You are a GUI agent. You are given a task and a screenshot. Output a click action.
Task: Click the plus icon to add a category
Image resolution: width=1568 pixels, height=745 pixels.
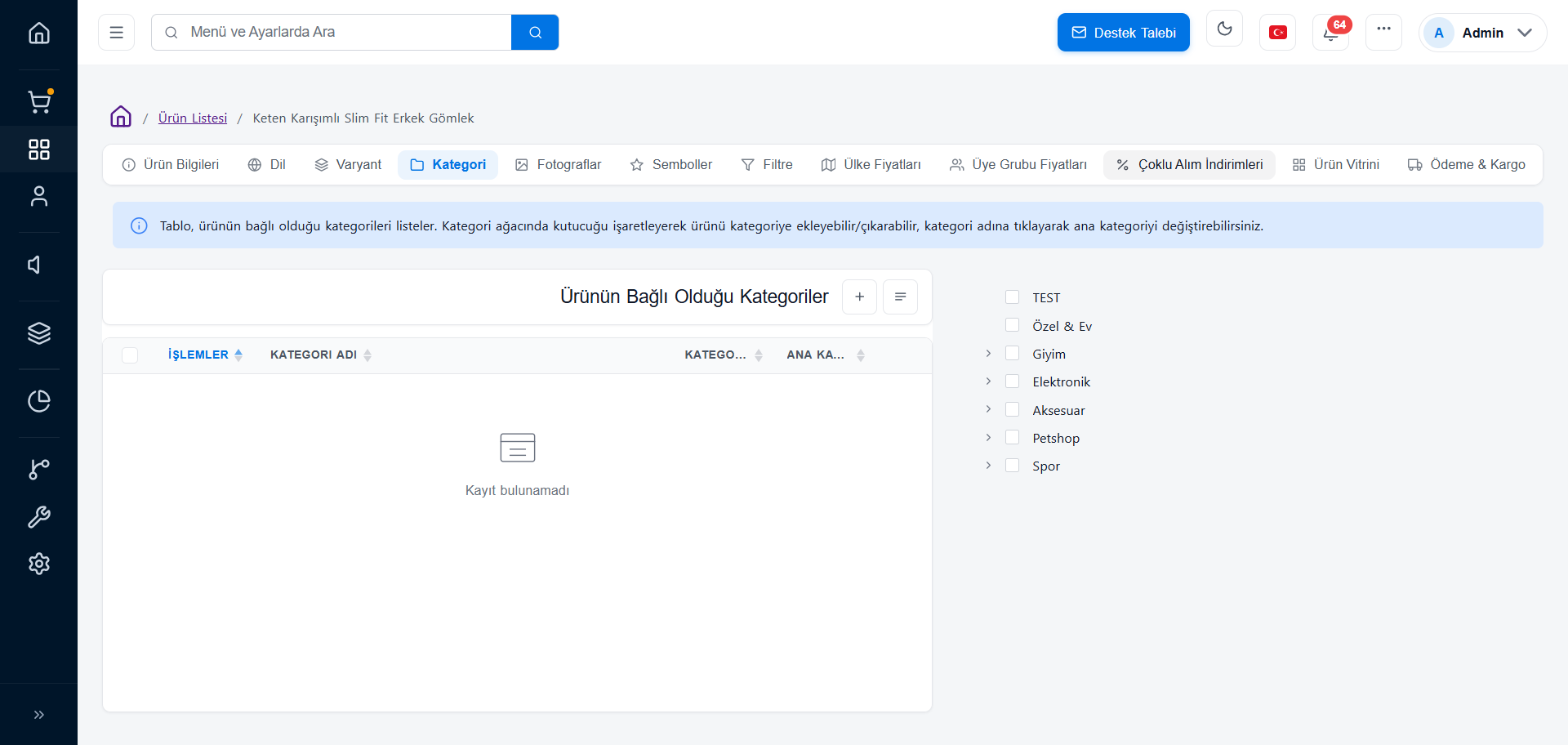pos(859,297)
